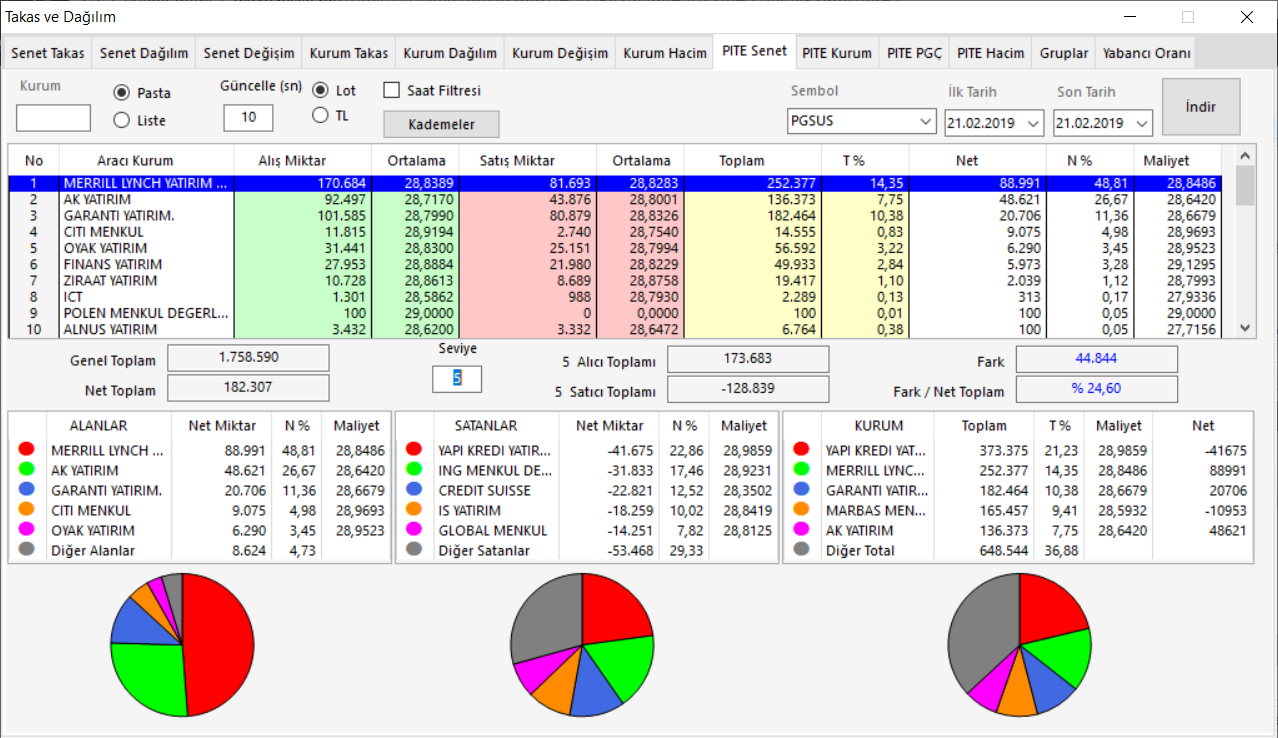
Task: Click gray swatch for Diğer Alanlar
Action: tap(27, 550)
